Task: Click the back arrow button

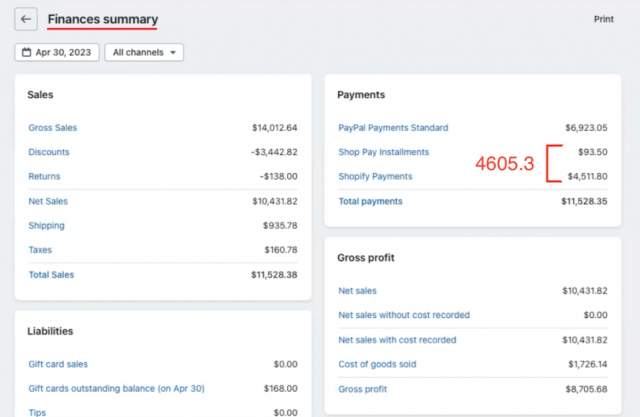Action: point(26,19)
